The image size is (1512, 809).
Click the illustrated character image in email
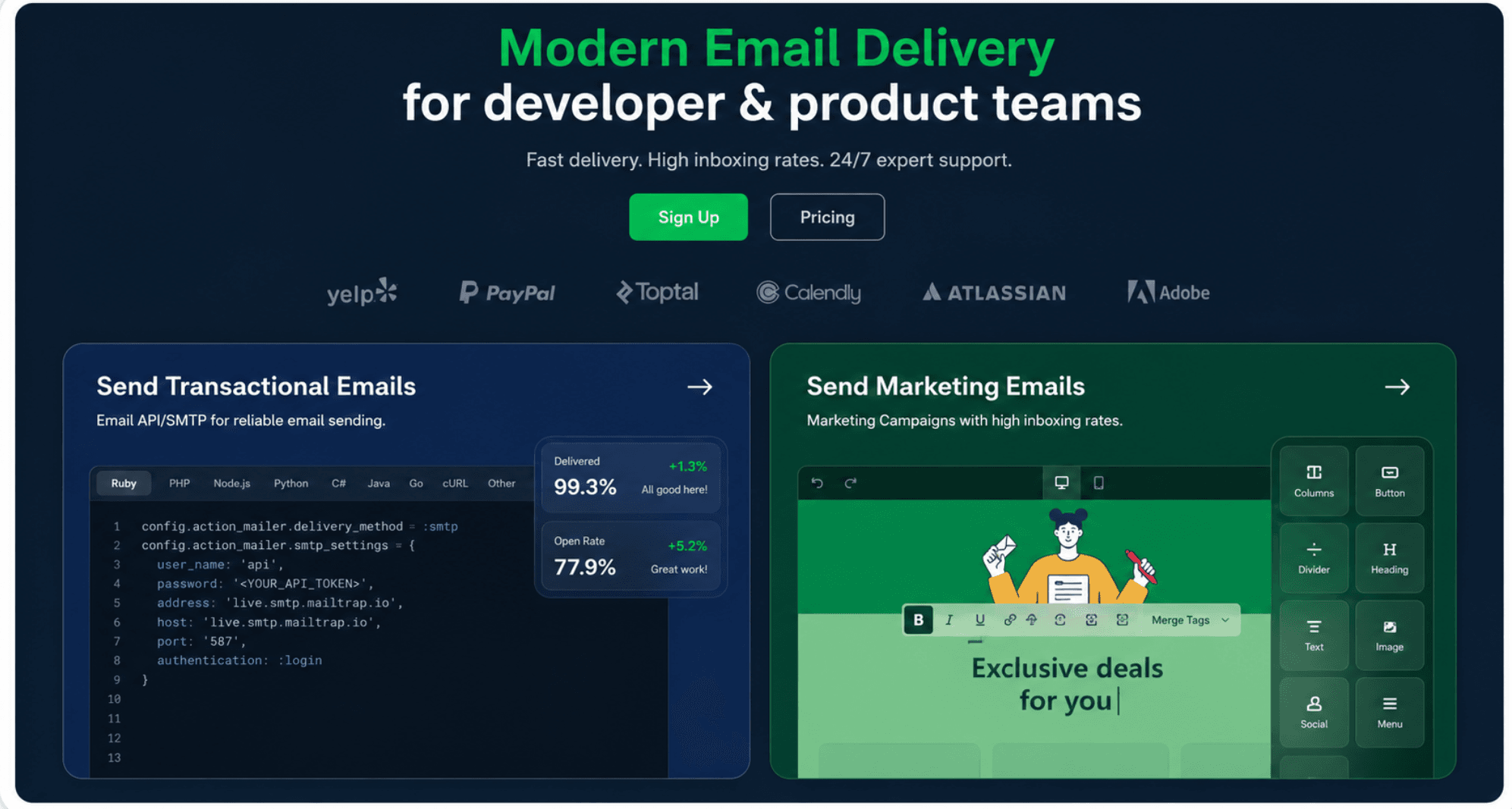[1068, 557]
